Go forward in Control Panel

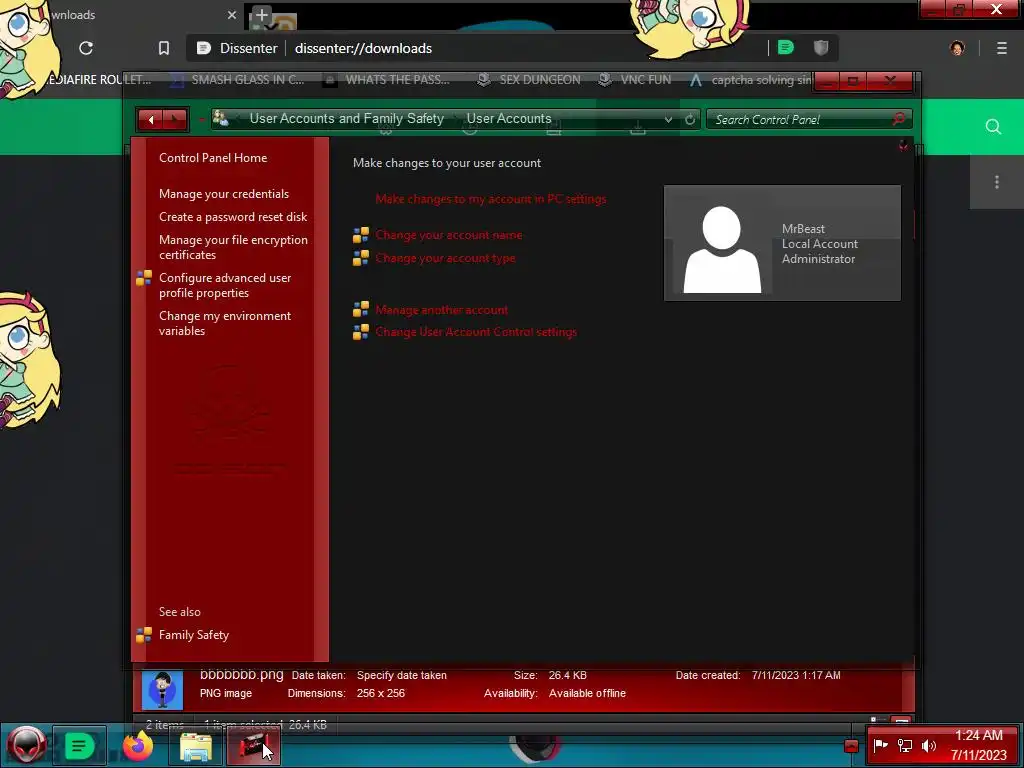pos(175,120)
